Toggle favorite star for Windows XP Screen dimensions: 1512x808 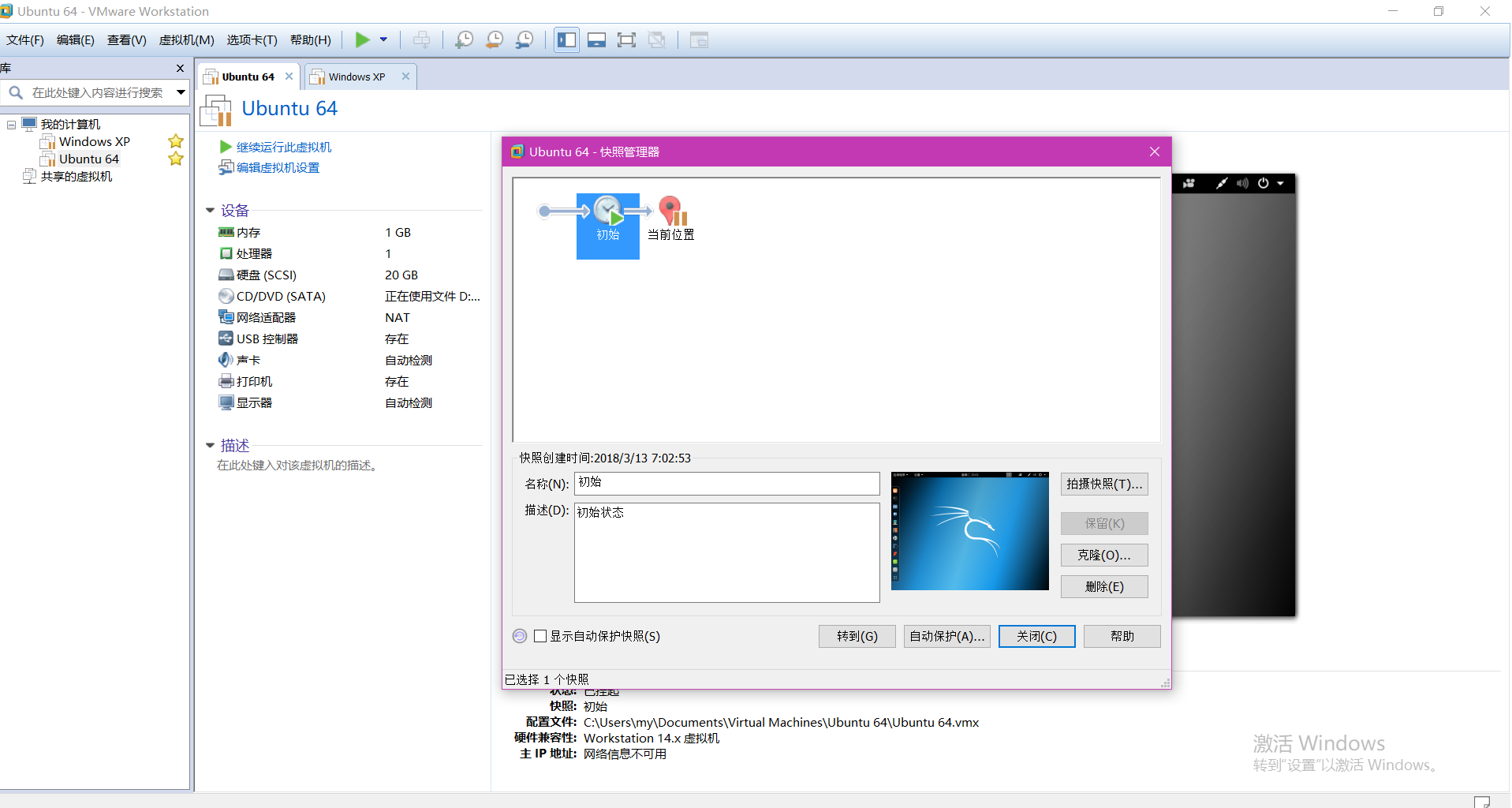[176, 141]
